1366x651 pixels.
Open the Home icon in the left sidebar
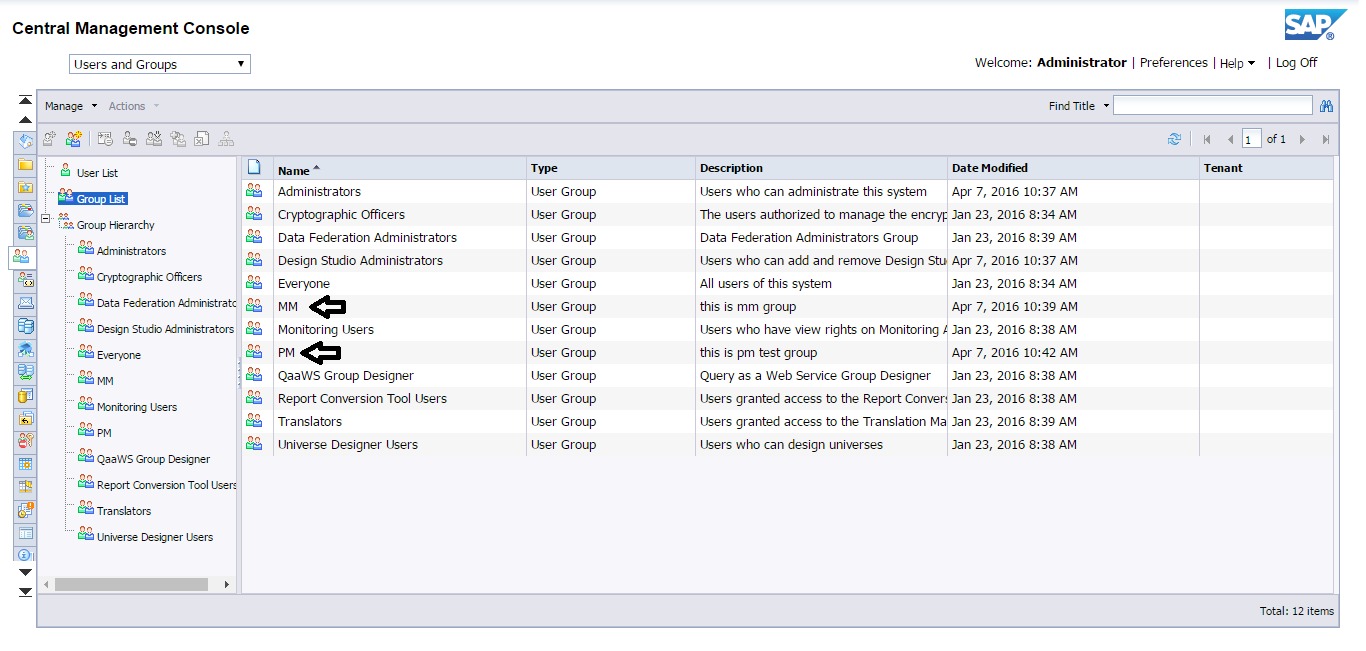point(25,141)
